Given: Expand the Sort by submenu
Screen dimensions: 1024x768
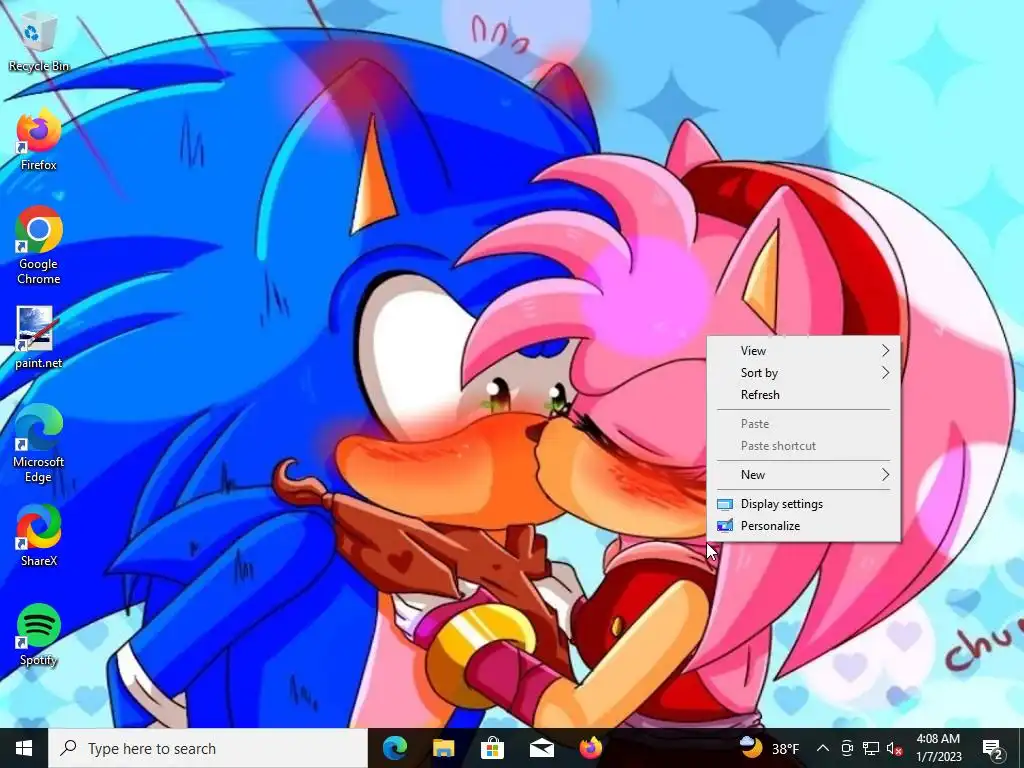Looking at the screenshot, I should pos(804,373).
